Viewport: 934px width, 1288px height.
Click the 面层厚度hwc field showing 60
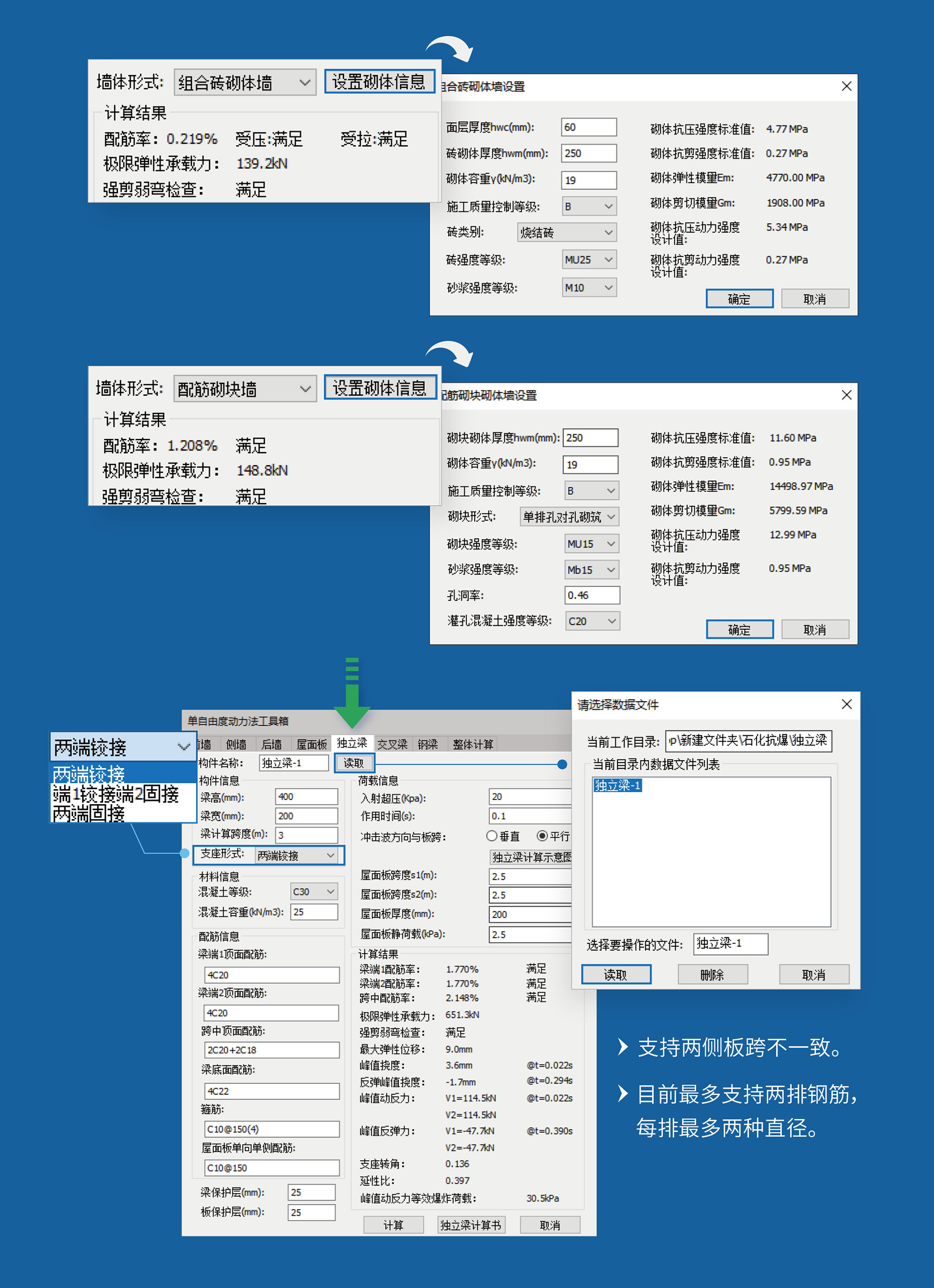tap(589, 127)
